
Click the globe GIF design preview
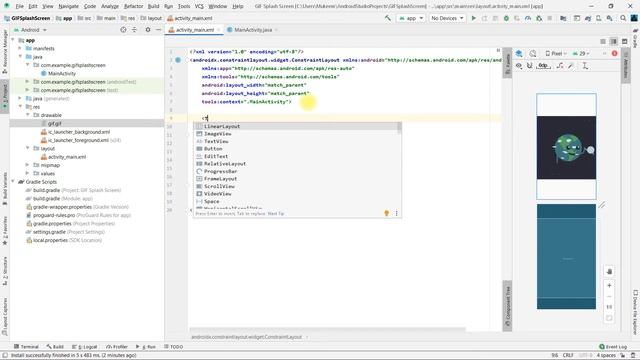pos(566,146)
